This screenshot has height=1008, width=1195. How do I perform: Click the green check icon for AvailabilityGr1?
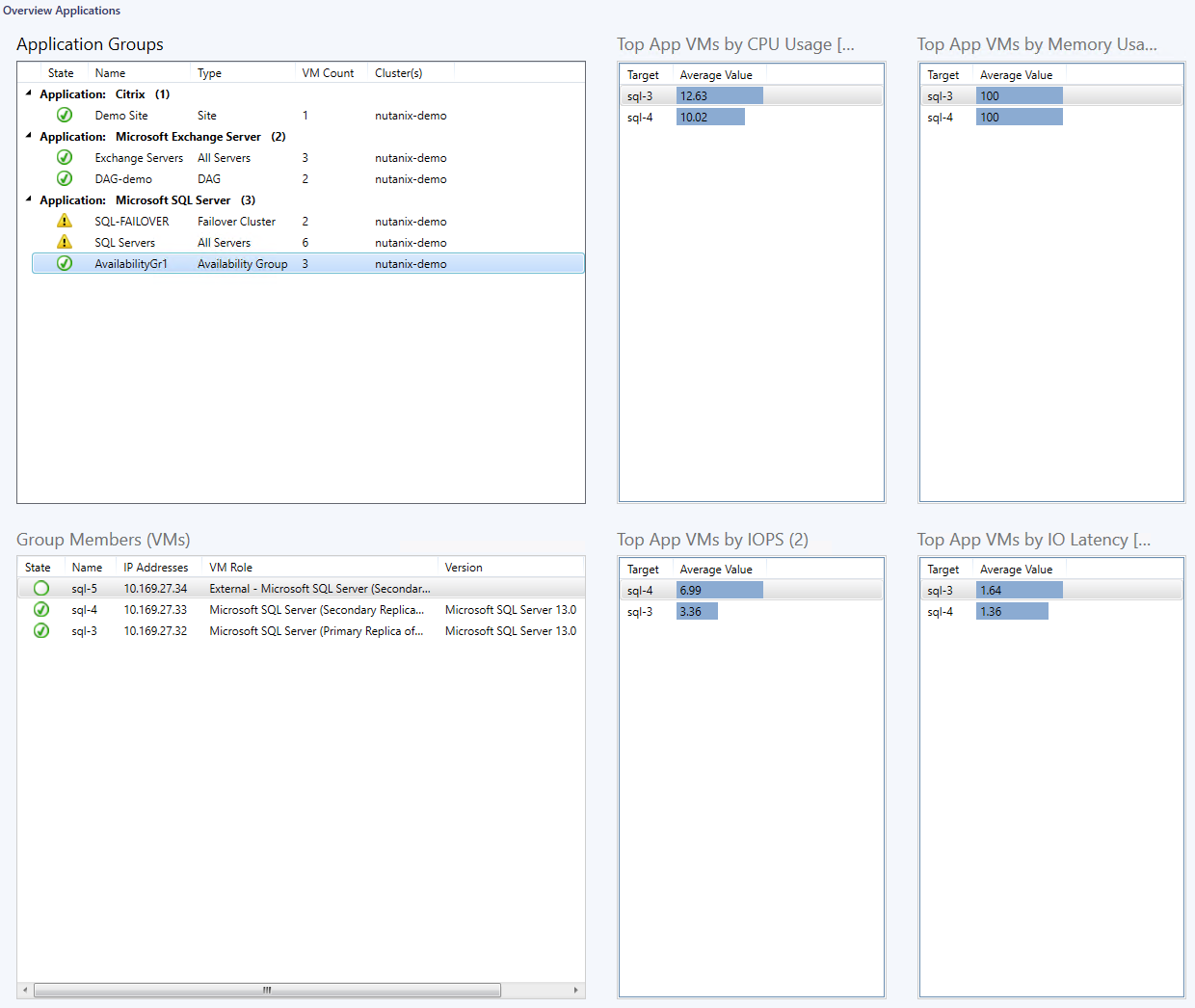click(65, 264)
